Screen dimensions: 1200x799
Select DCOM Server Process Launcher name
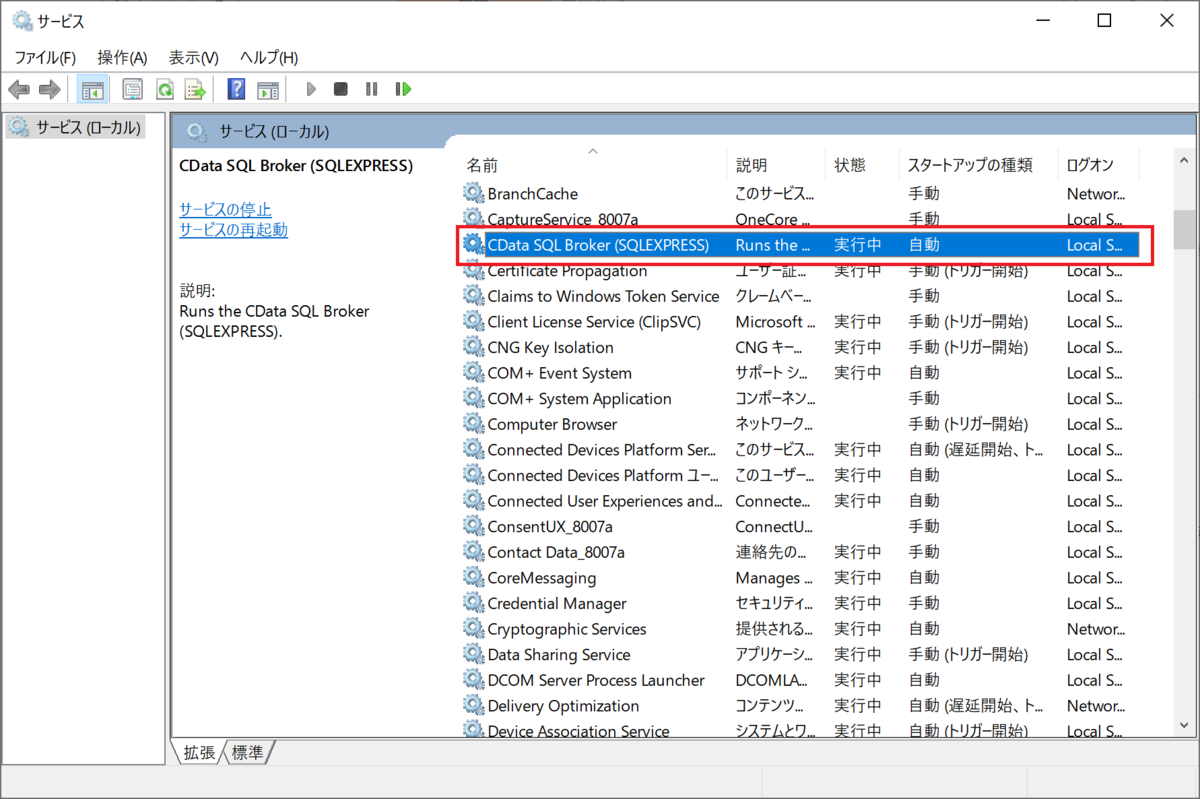[596, 680]
